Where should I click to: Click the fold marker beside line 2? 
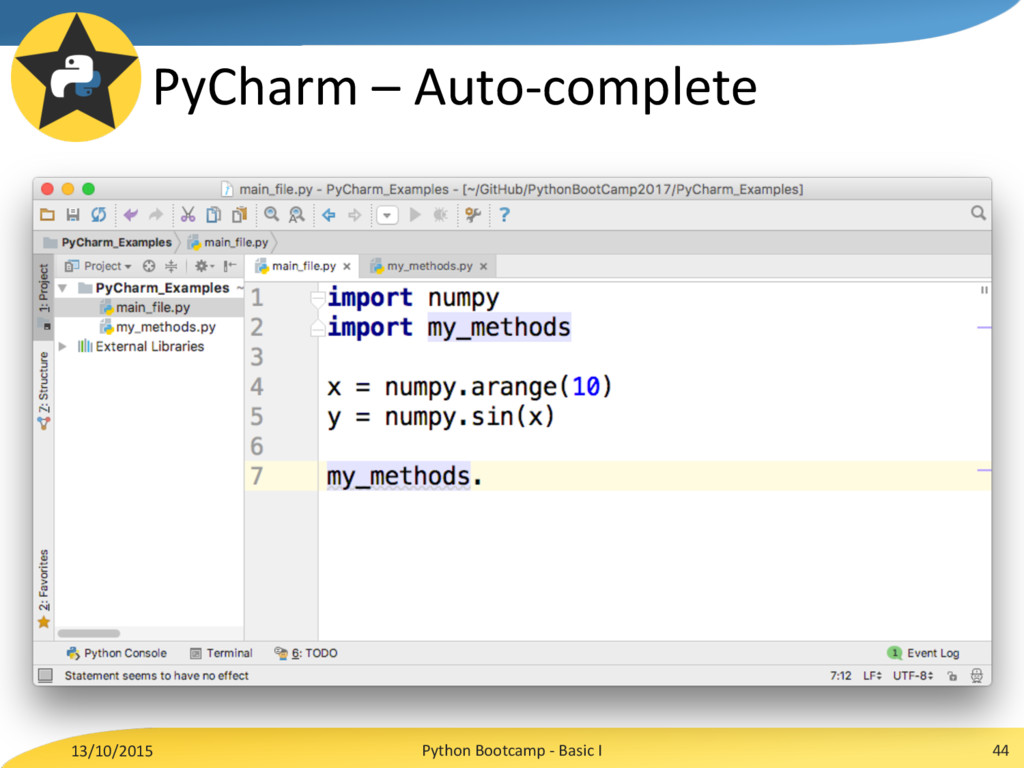[317, 327]
